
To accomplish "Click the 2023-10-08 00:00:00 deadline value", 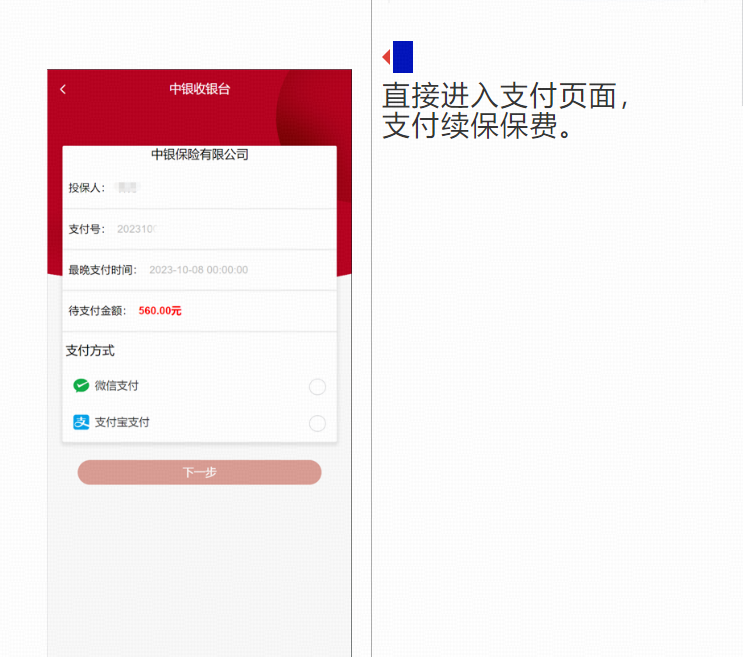I will [199, 270].
